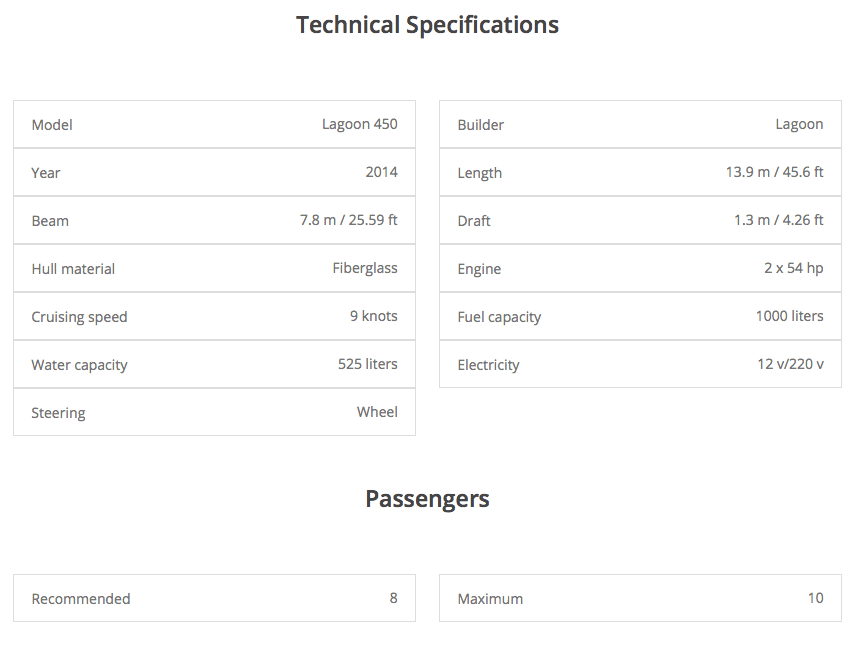This screenshot has height=648, width=856.
Task: Click the Passengers section heading
Action: (427, 499)
